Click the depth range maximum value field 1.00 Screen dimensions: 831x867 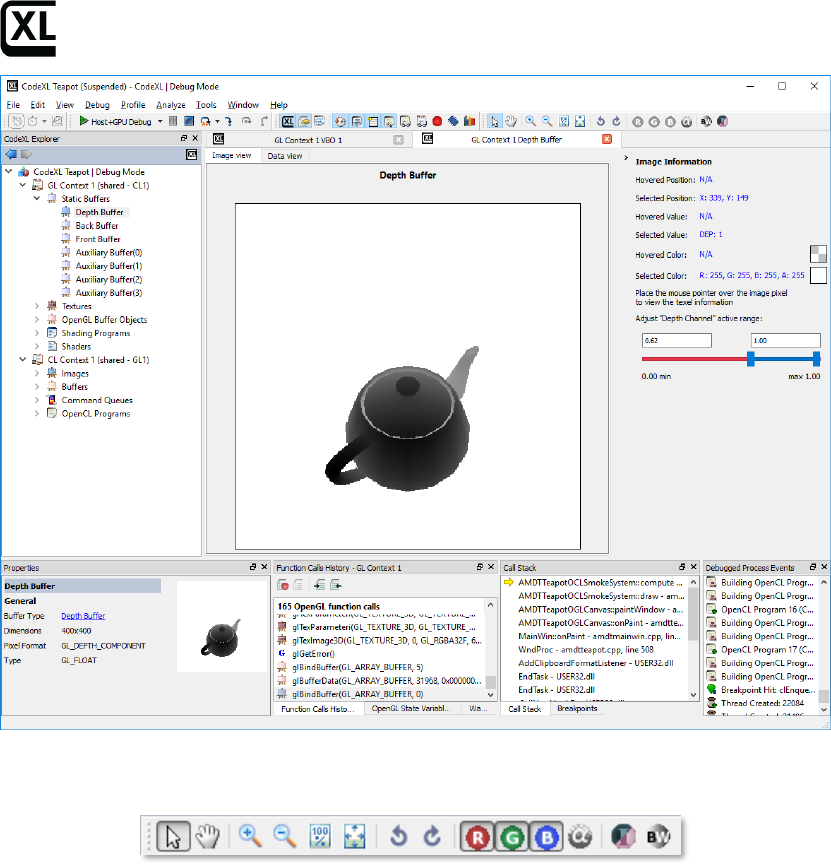[785, 341]
